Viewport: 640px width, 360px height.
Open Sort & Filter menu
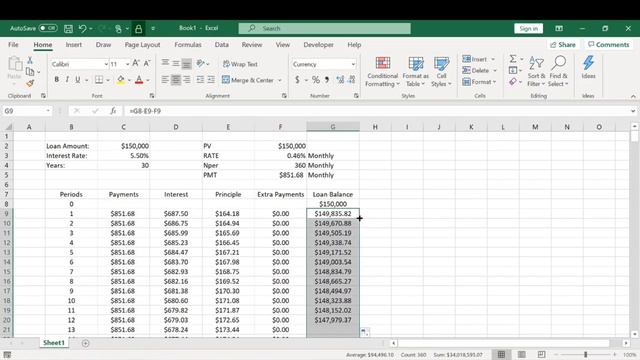click(x=536, y=72)
